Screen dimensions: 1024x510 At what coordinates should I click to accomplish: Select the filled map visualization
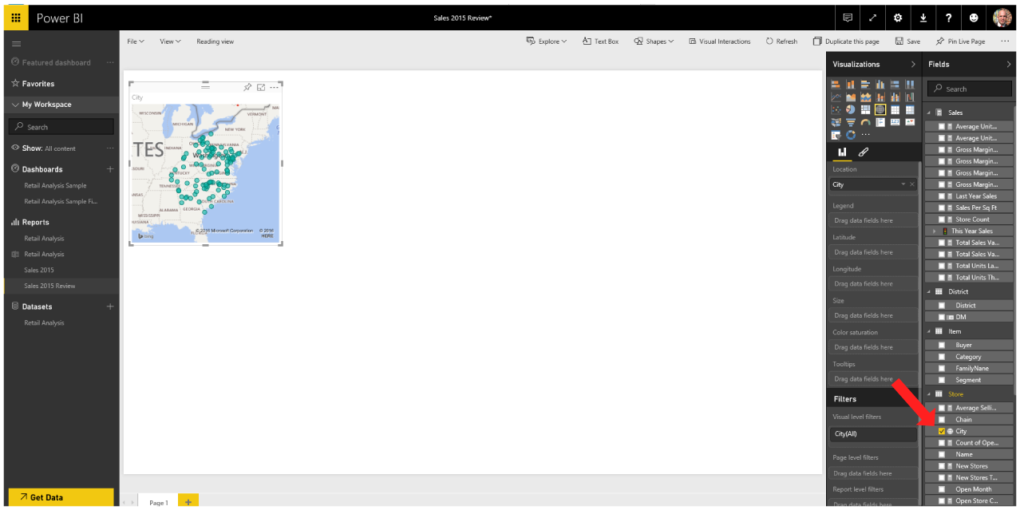point(836,123)
